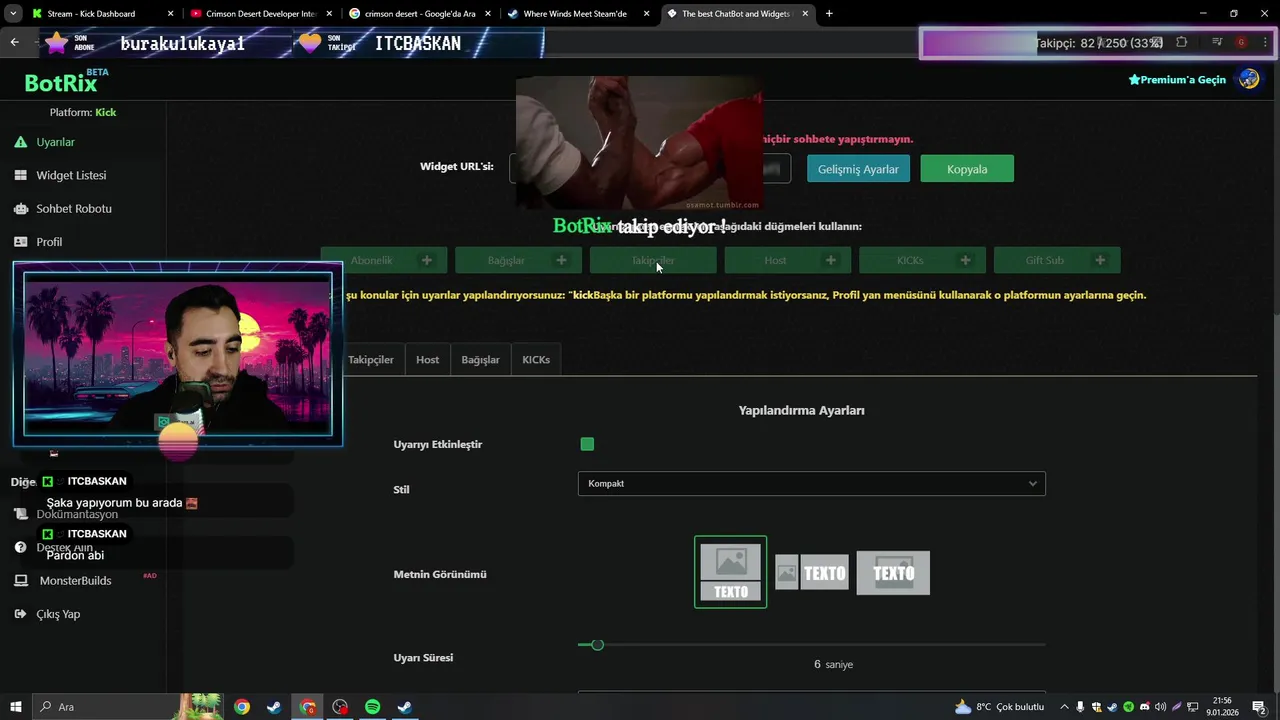Open the Stil dropdown showing Kompakt
Image resolution: width=1280 pixels, height=720 pixels.
(x=812, y=484)
